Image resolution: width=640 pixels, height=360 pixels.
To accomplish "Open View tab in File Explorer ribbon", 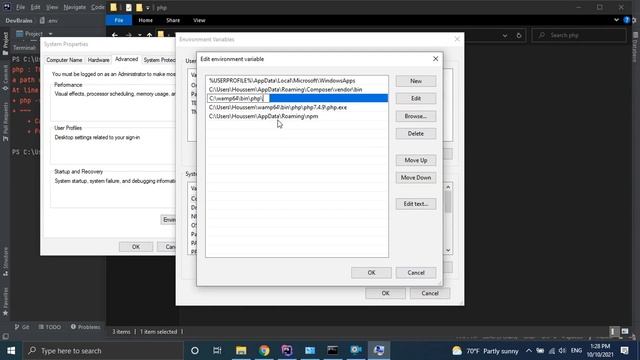I will pos(199,20).
